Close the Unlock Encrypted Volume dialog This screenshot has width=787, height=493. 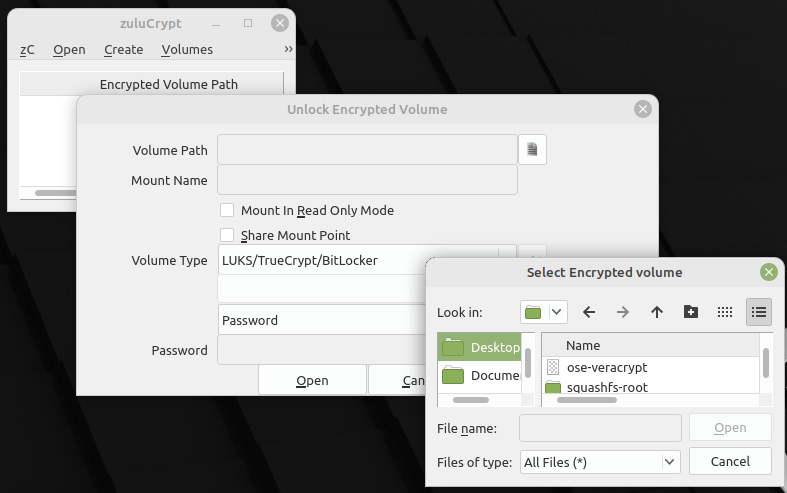(x=642, y=109)
